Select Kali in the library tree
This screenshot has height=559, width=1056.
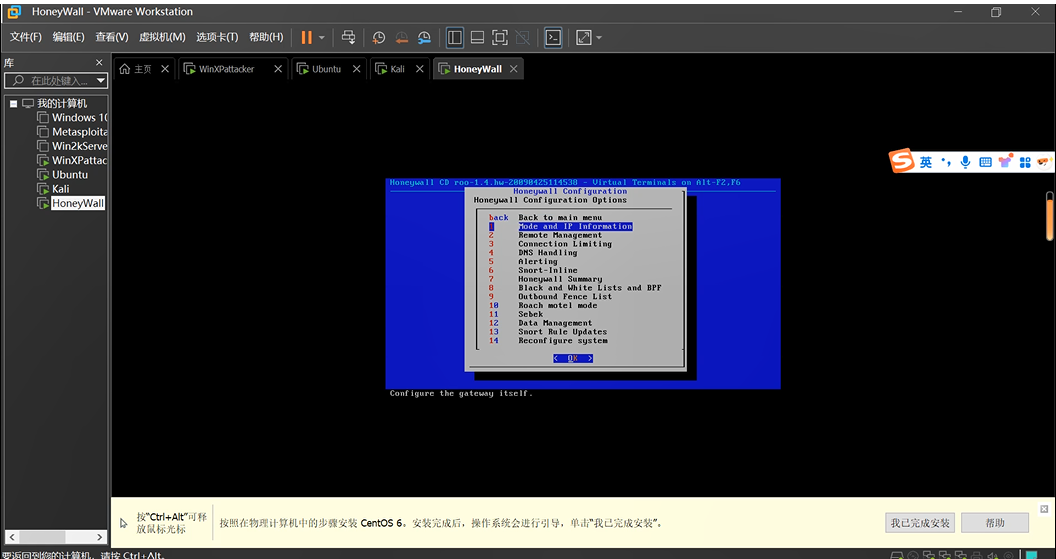click(54, 189)
